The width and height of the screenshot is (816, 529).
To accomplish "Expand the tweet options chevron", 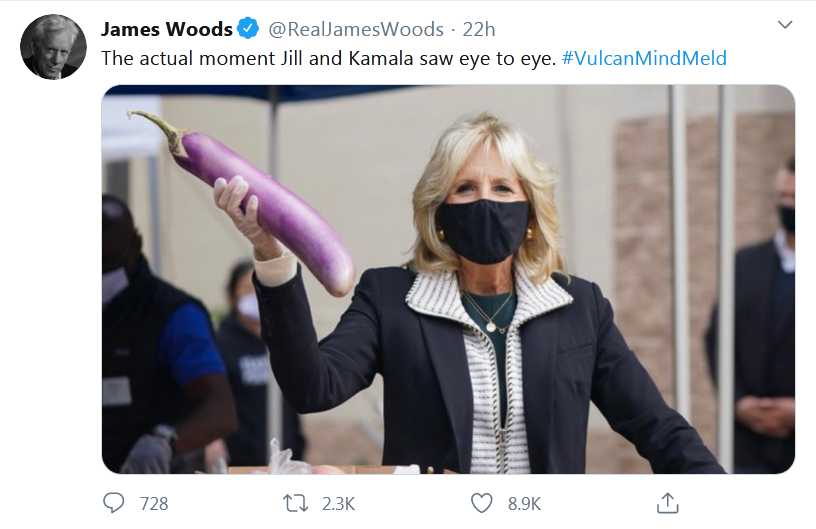I will [x=784, y=24].
